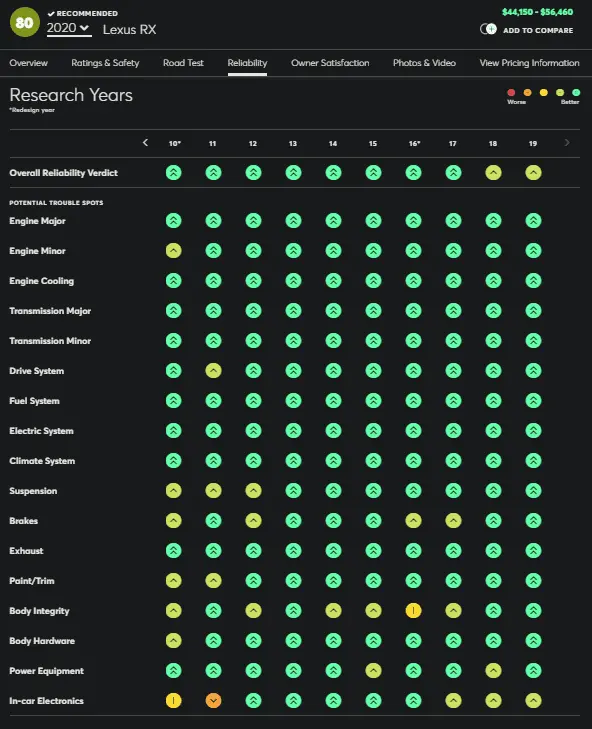Open the Overview tab
This screenshot has width=592, height=729.
(x=28, y=63)
